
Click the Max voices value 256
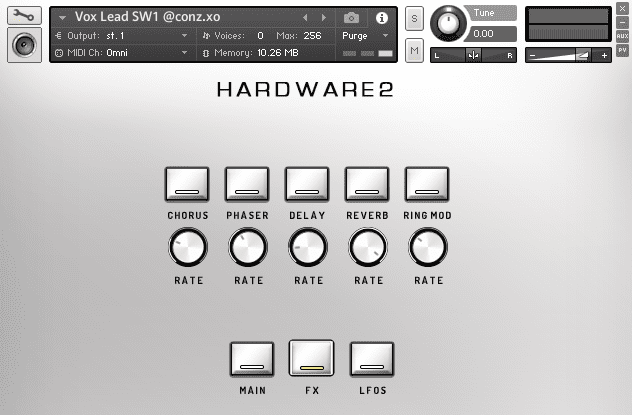(312, 36)
